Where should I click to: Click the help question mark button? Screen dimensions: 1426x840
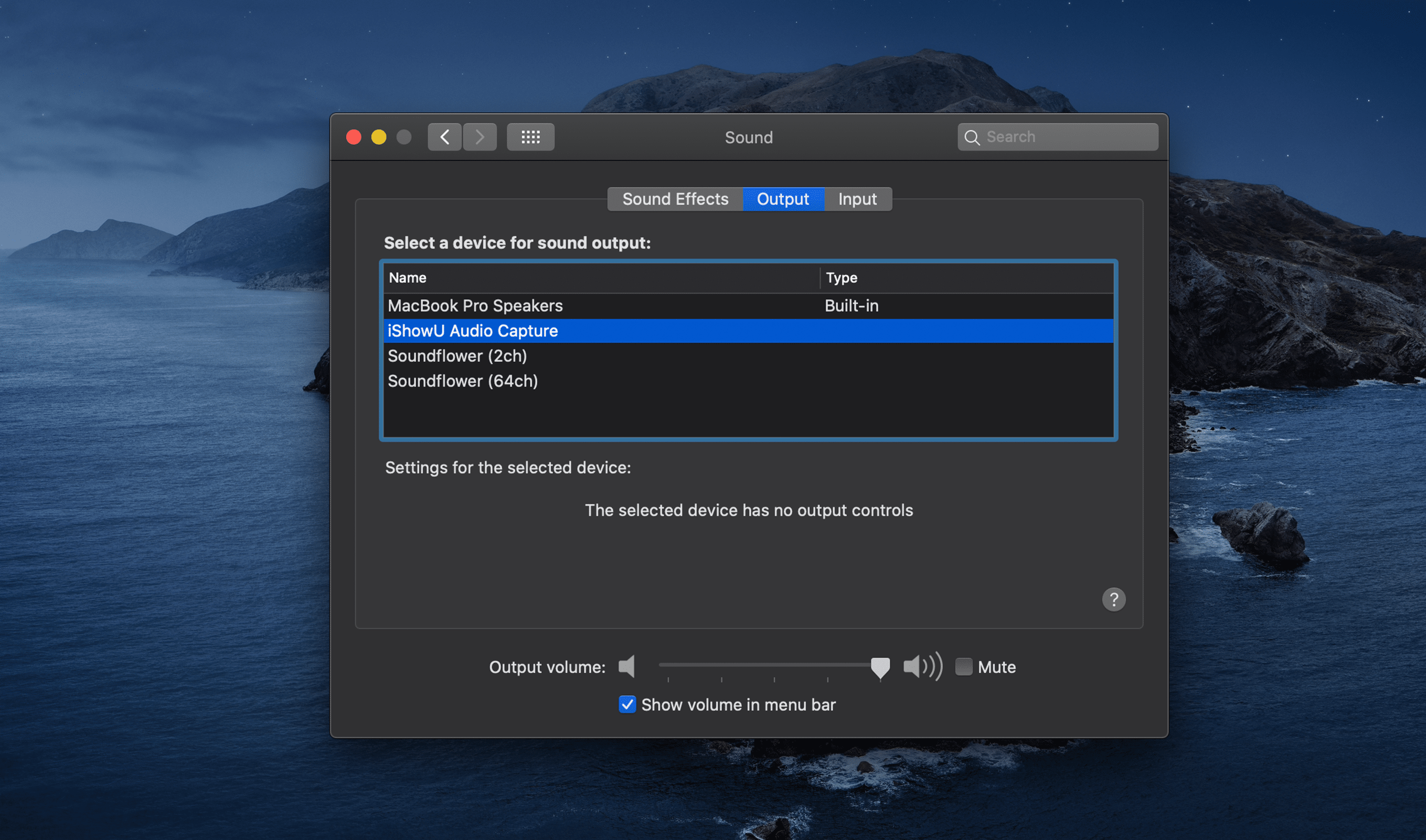point(1113,599)
